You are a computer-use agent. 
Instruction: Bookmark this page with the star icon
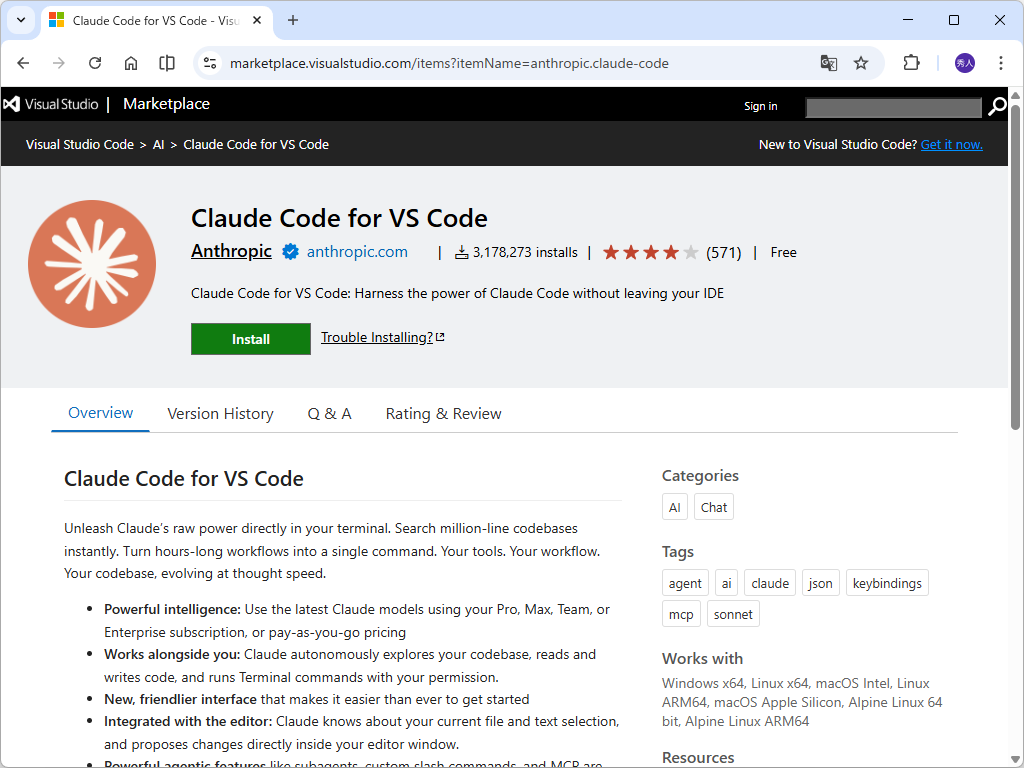861,62
